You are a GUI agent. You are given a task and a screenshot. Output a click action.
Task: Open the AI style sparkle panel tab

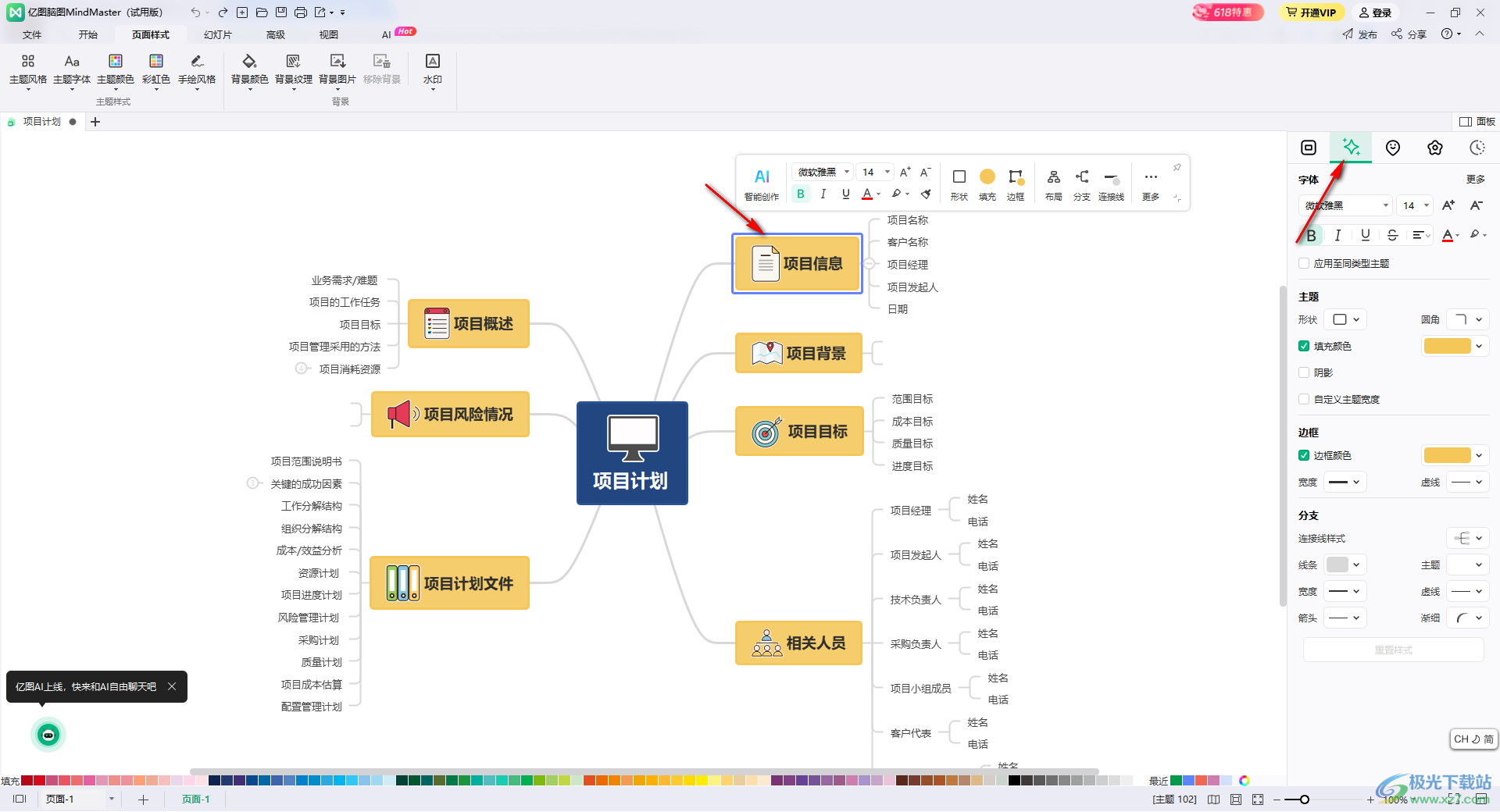[1351, 148]
